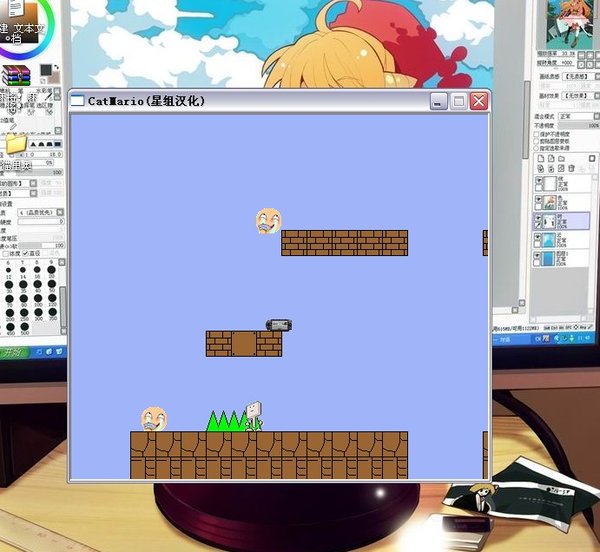Image resolution: width=600 pixels, height=552 pixels.
Task: Click the dark foreground color swatch
Action: (46, 70)
